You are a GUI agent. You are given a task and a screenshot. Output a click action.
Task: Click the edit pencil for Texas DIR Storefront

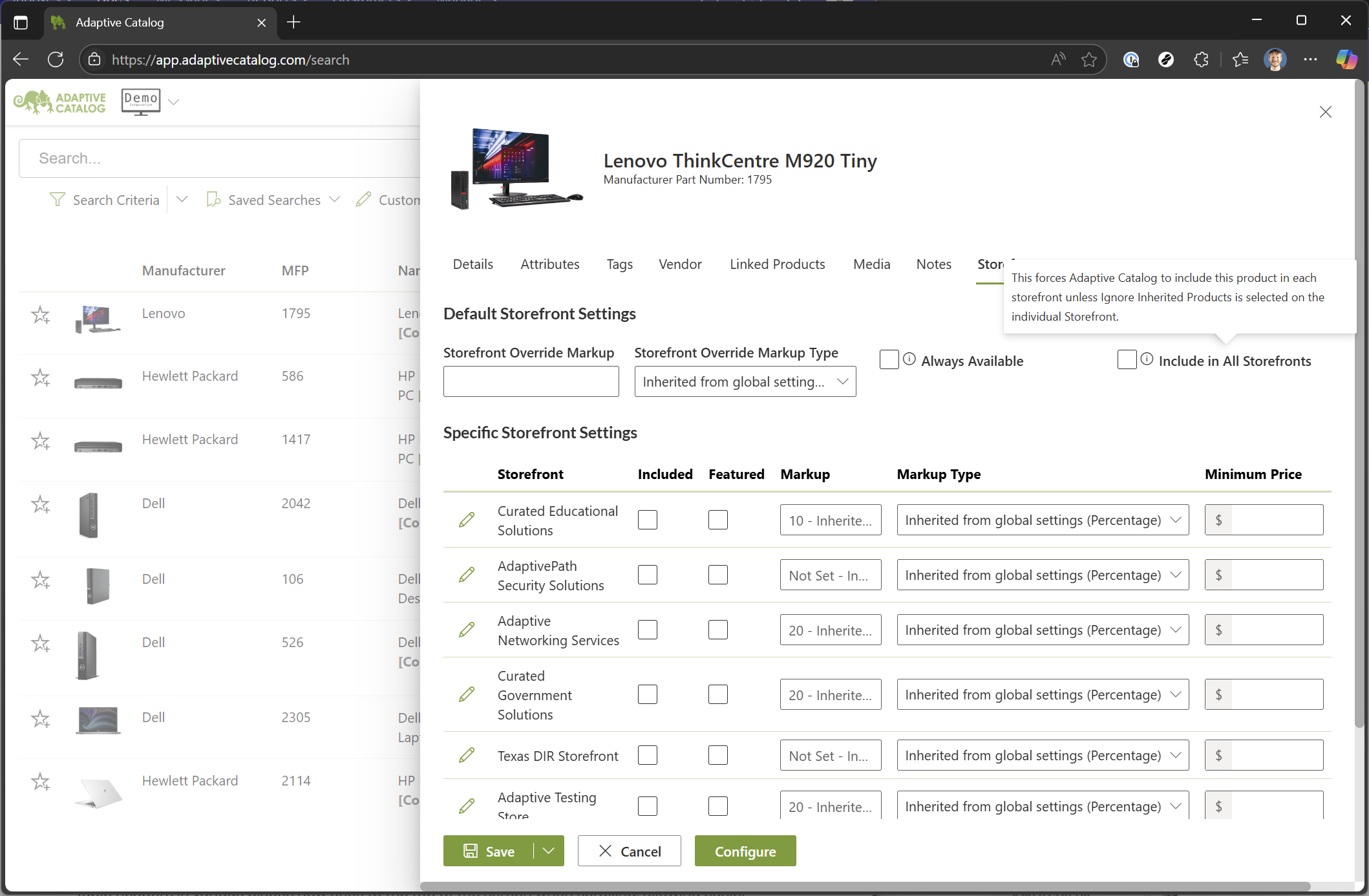coord(467,755)
